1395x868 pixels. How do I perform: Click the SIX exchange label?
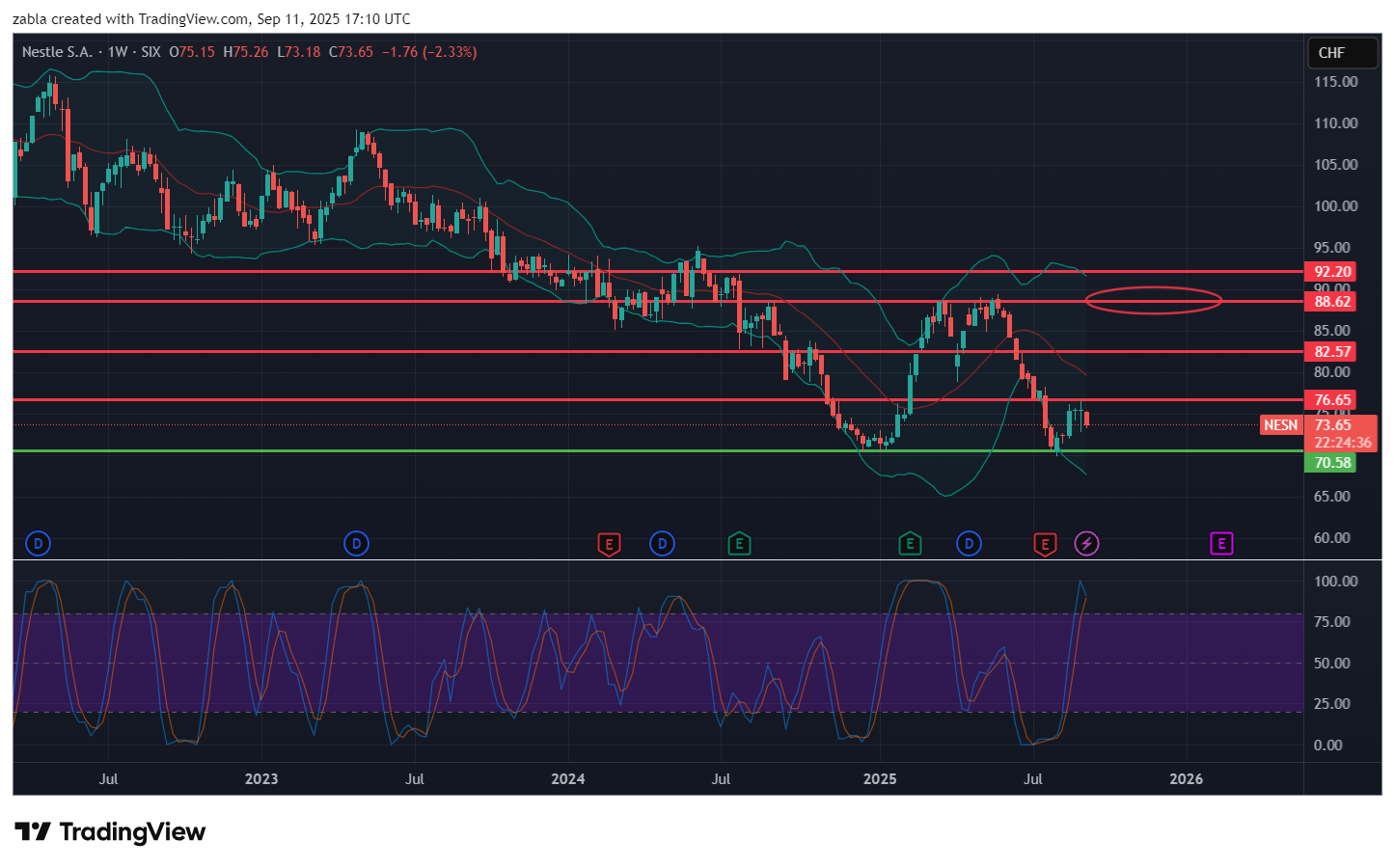pos(150,52)
